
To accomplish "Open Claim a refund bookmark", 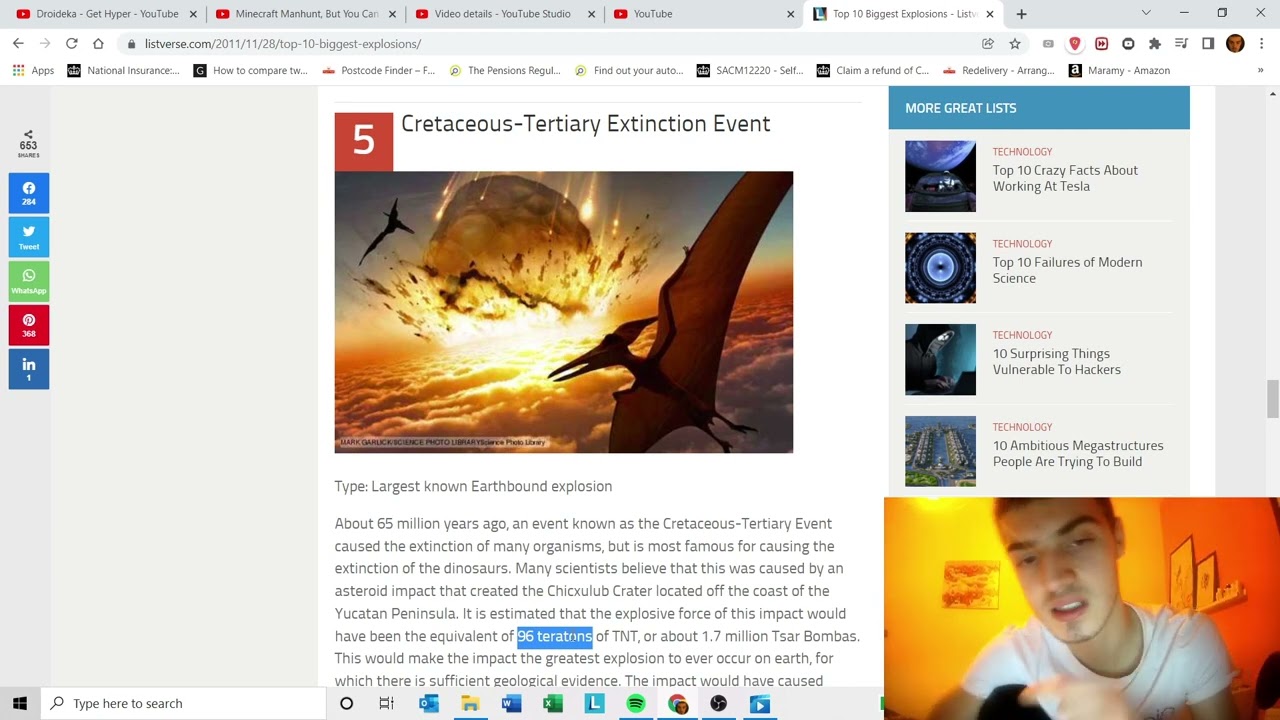I will (x=872, y=71).
